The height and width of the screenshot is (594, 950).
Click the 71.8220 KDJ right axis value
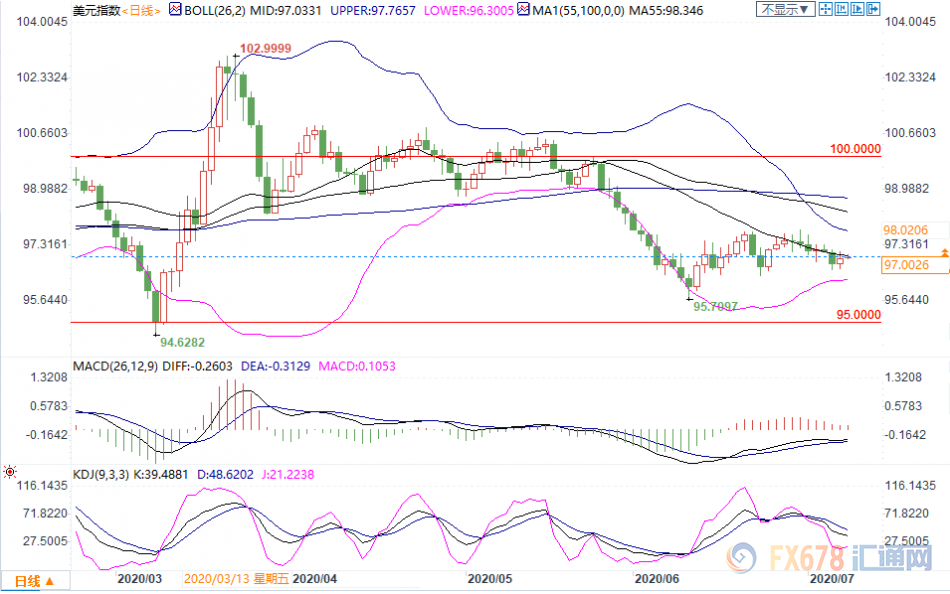pos(906,513)
